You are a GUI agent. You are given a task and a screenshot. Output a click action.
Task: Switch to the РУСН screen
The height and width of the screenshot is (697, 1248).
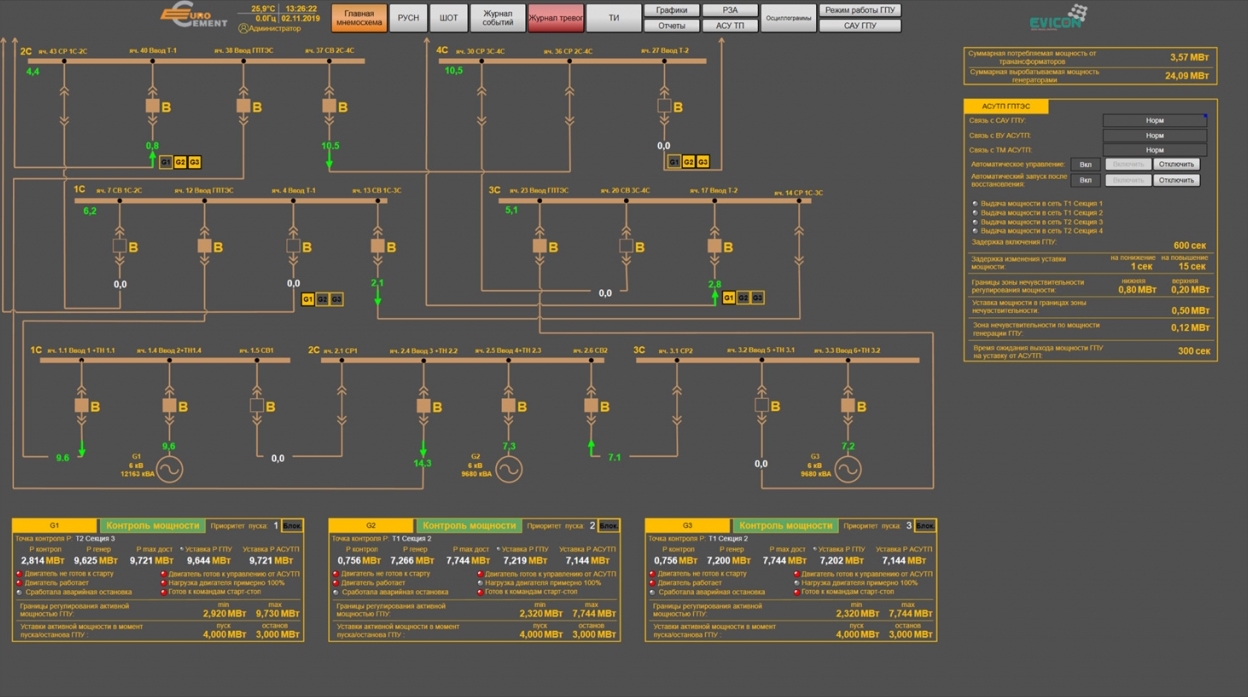[408, 18]
